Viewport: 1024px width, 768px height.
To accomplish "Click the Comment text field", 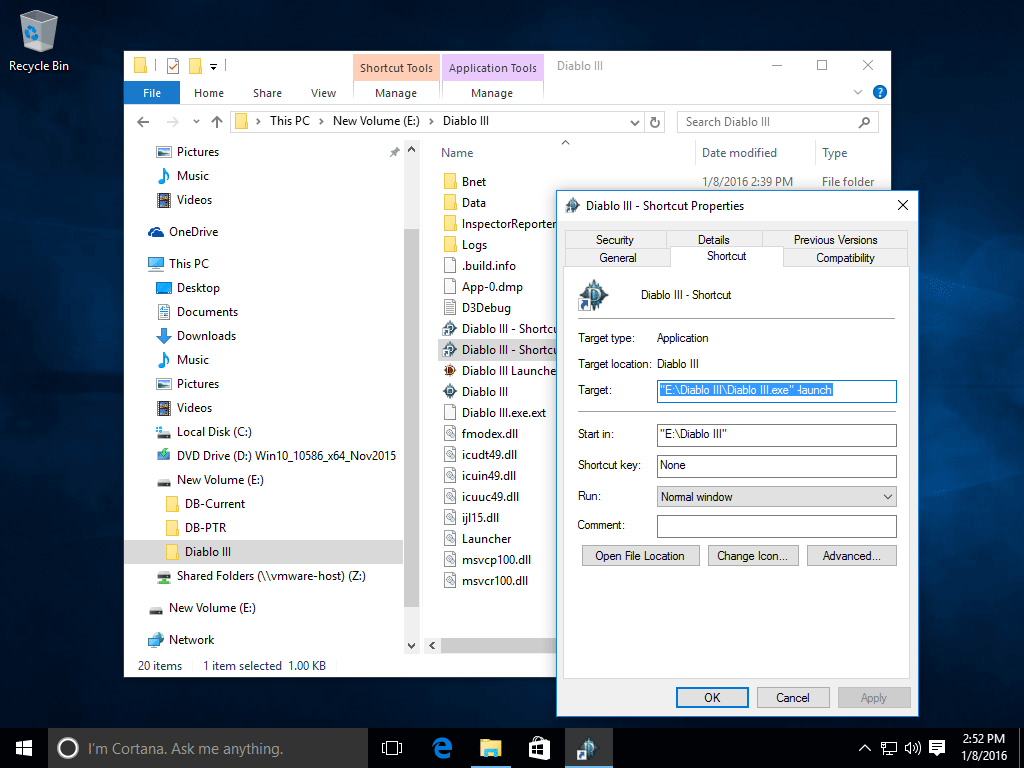I will pos(776,526).
